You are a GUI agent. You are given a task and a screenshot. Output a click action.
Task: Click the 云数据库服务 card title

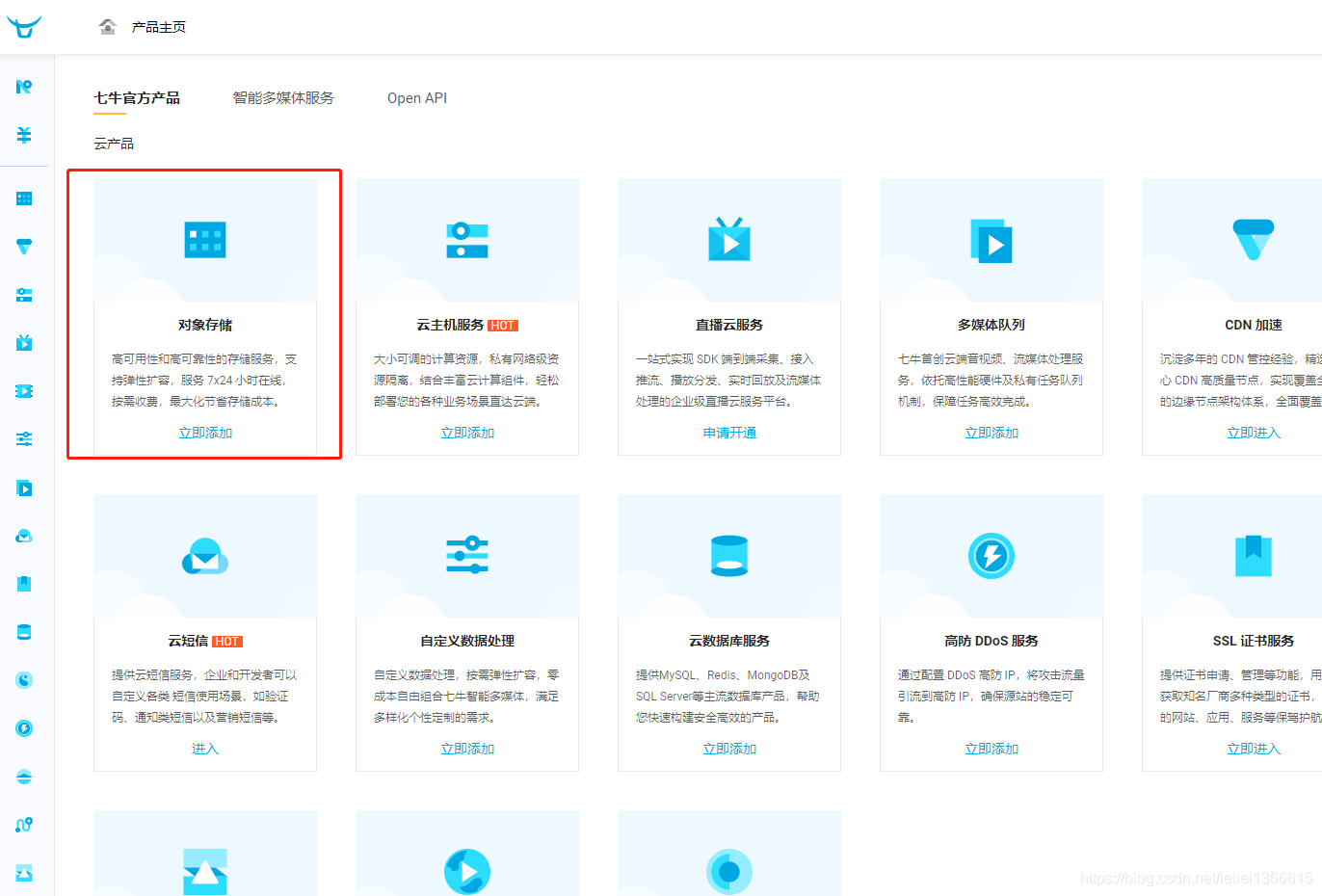(729, 641)
